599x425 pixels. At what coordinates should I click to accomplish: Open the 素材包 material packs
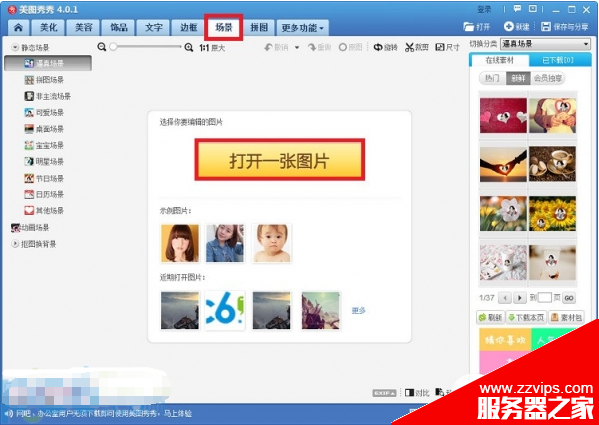(567, 318)
